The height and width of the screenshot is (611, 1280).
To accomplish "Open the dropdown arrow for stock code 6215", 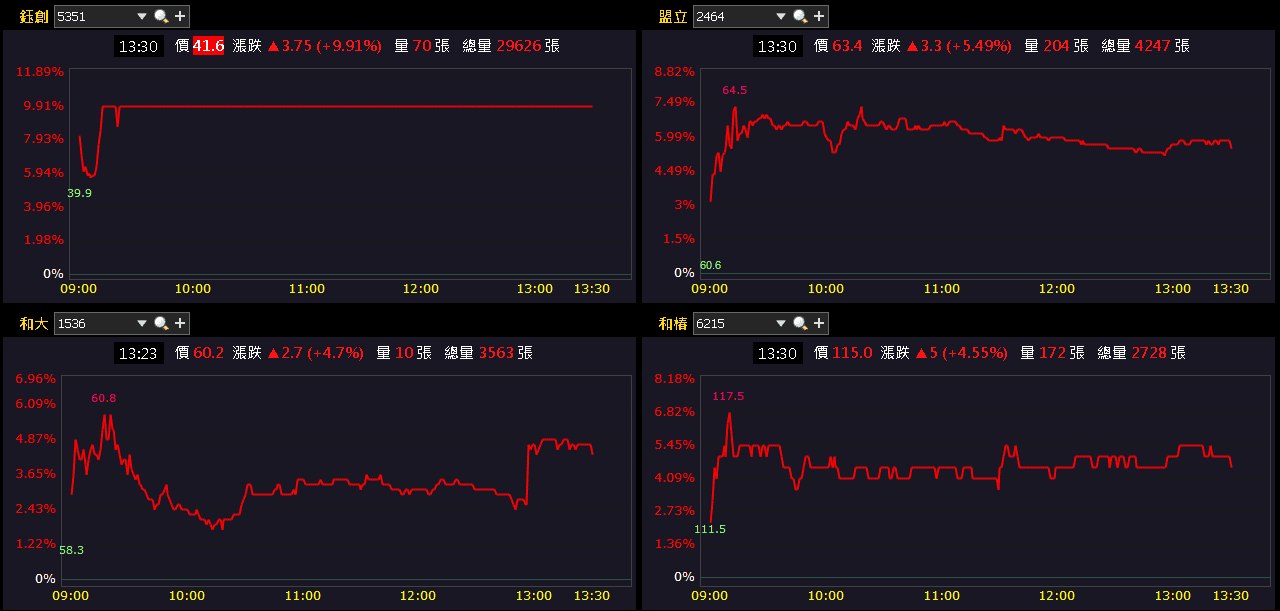I will tap(780, 324).
